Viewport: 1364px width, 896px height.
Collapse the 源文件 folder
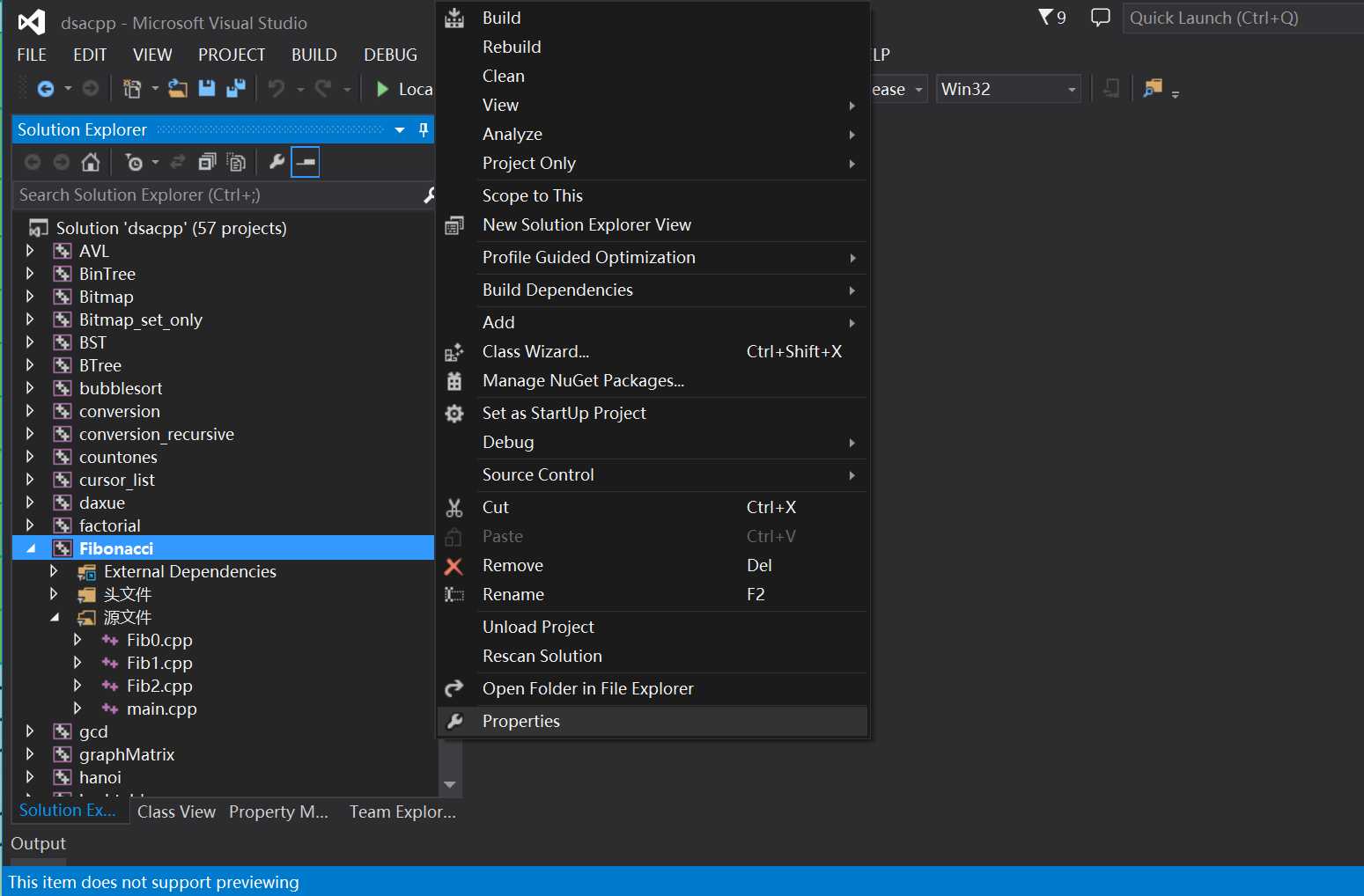coord(55,617)
